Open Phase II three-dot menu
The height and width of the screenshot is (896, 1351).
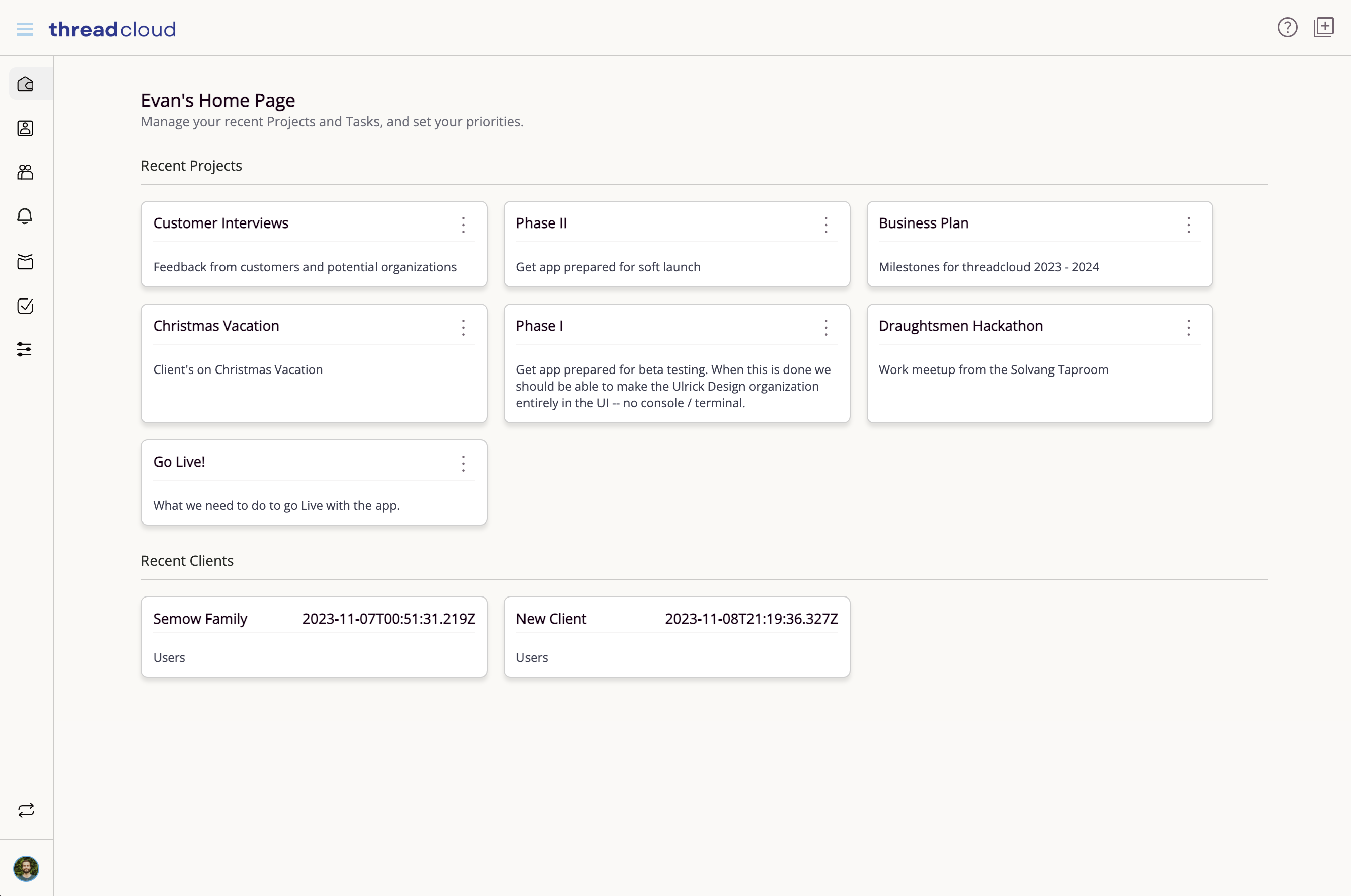(x=826, y=225)
